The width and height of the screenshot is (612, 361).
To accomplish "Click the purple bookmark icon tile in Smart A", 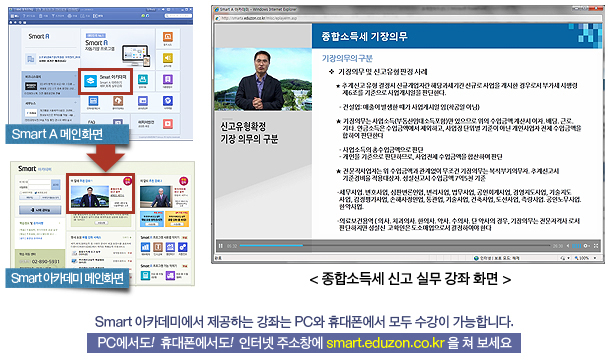I will tap(168, 79).
